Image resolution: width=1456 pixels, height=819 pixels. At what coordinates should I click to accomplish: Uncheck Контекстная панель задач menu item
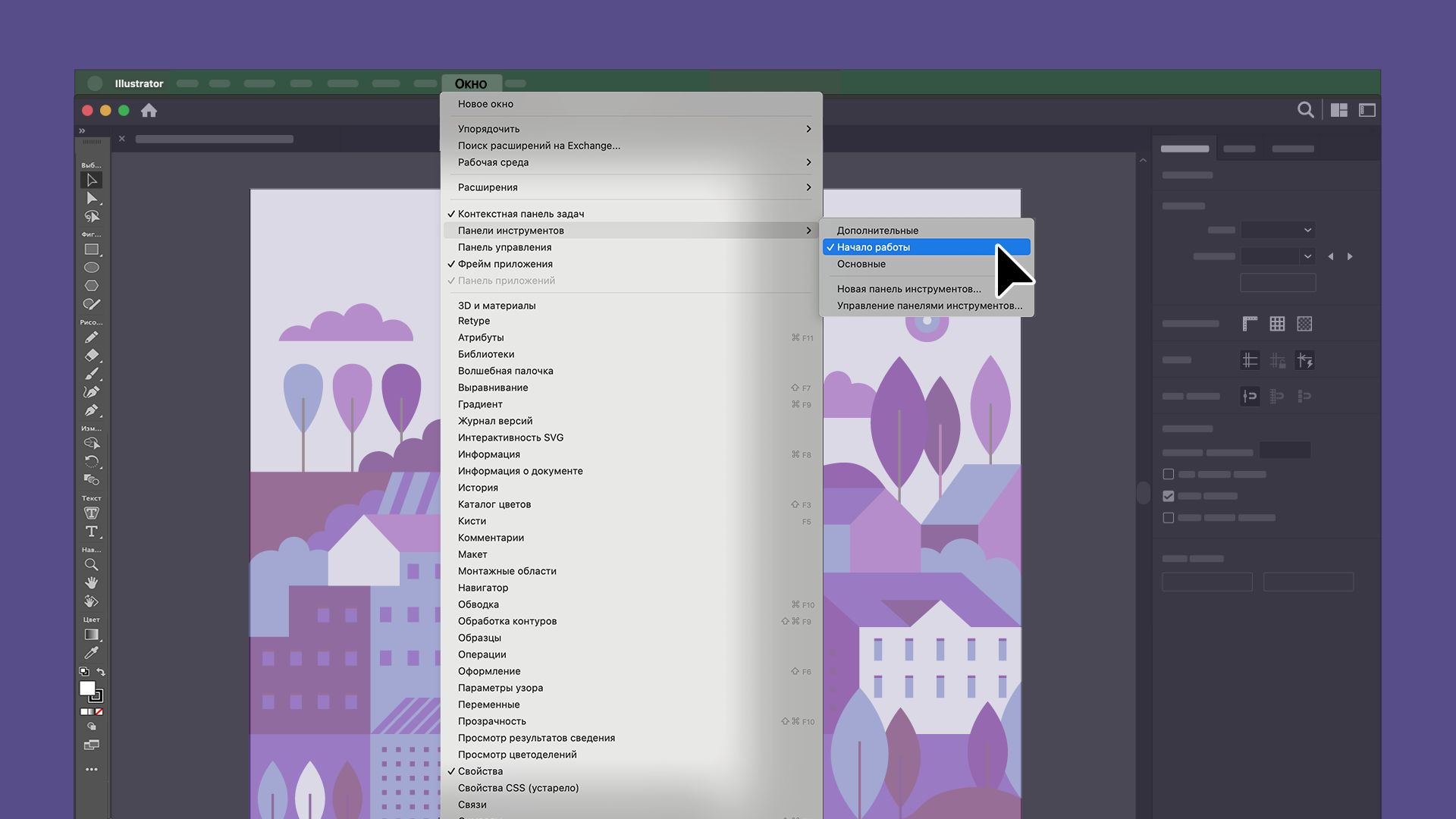(520, 214)
